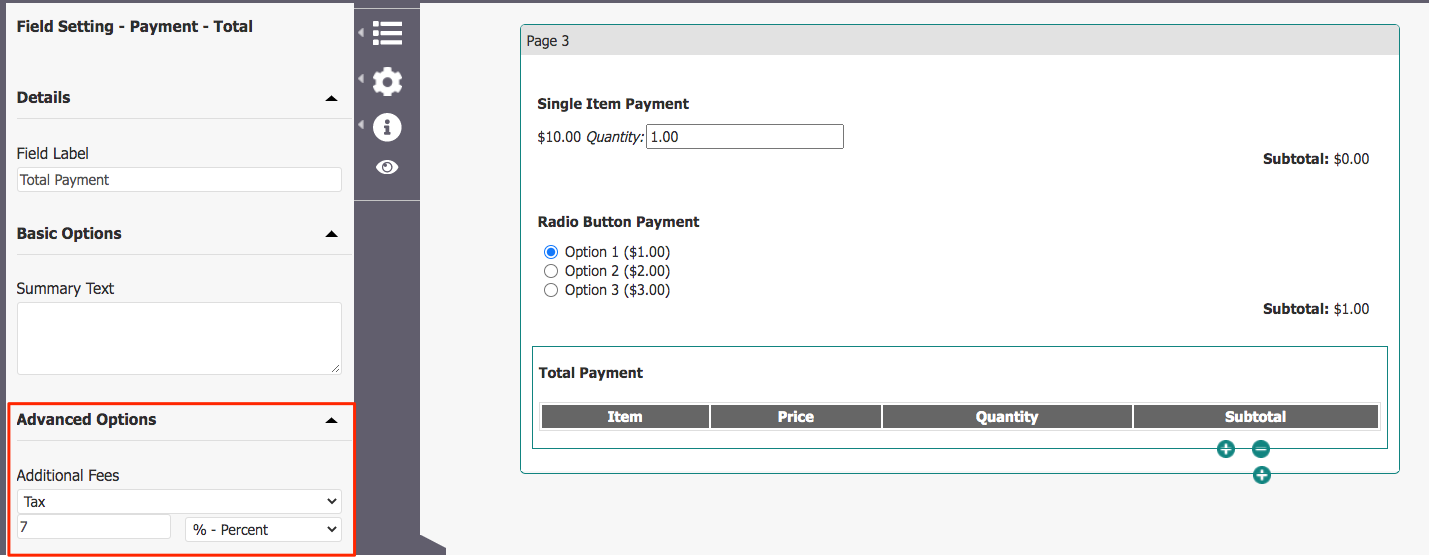This screenshot has height=557, width=1429.
Task: Click the minus icon under Total Payment
Action: click(x=1261, y=450)
